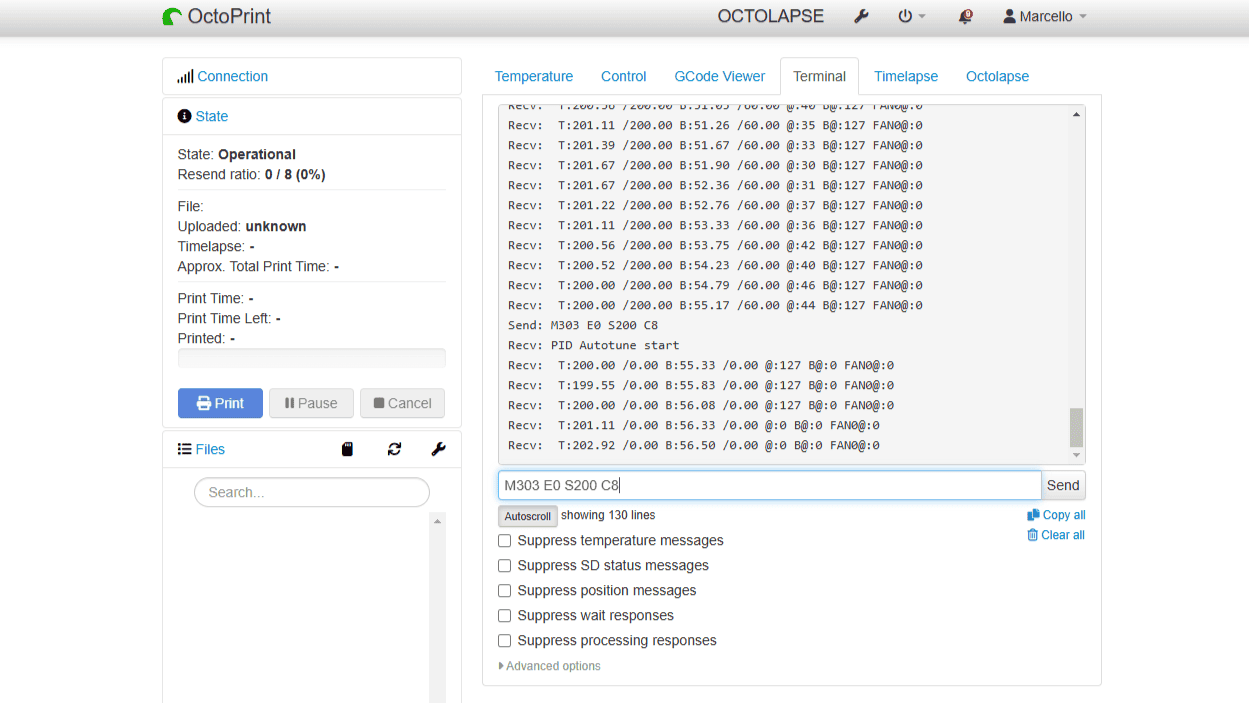Open file list options wrench icon
1249x703 pixels.
point(438,450)
